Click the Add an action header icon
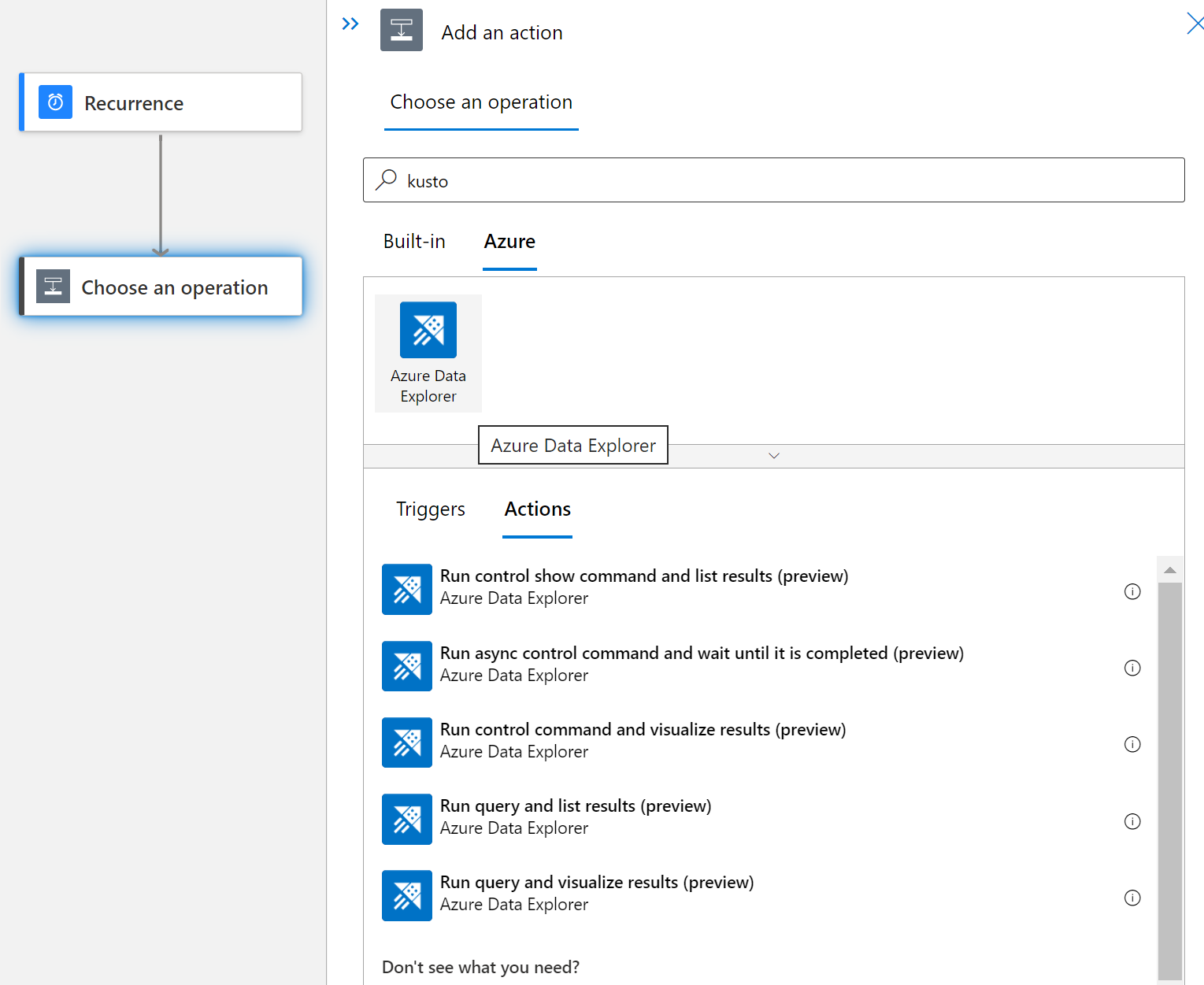 [402, 30]
